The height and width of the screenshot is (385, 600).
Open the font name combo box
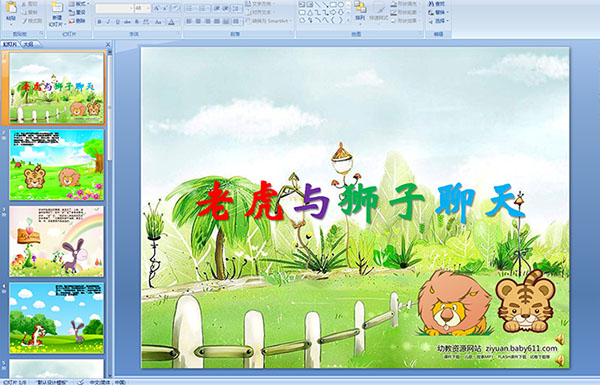pos(115,8)
